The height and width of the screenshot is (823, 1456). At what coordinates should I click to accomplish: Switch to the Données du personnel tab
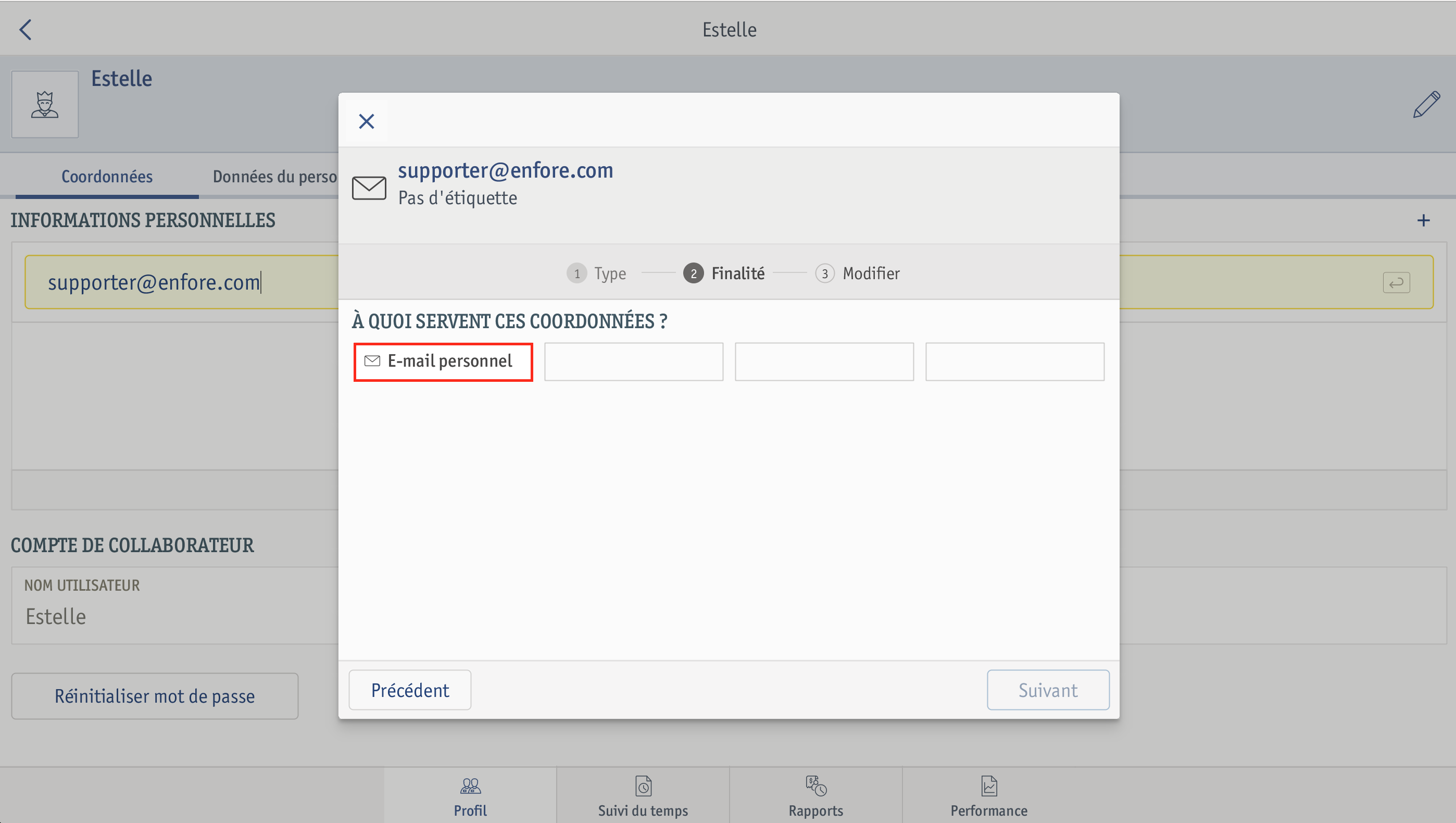coord(275,177)
